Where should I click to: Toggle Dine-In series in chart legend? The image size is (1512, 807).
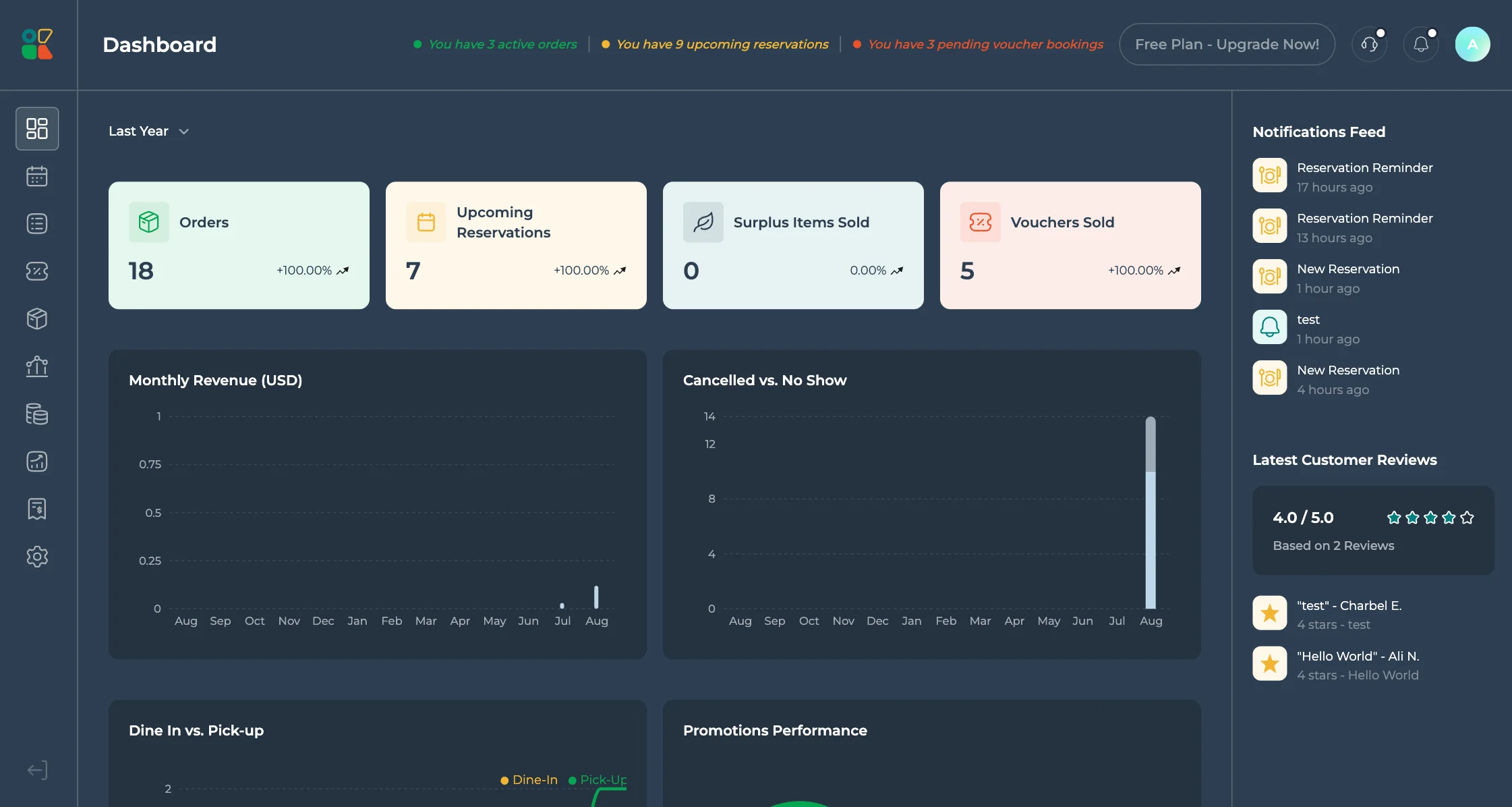pyautogui.click(x=529, y=780)
